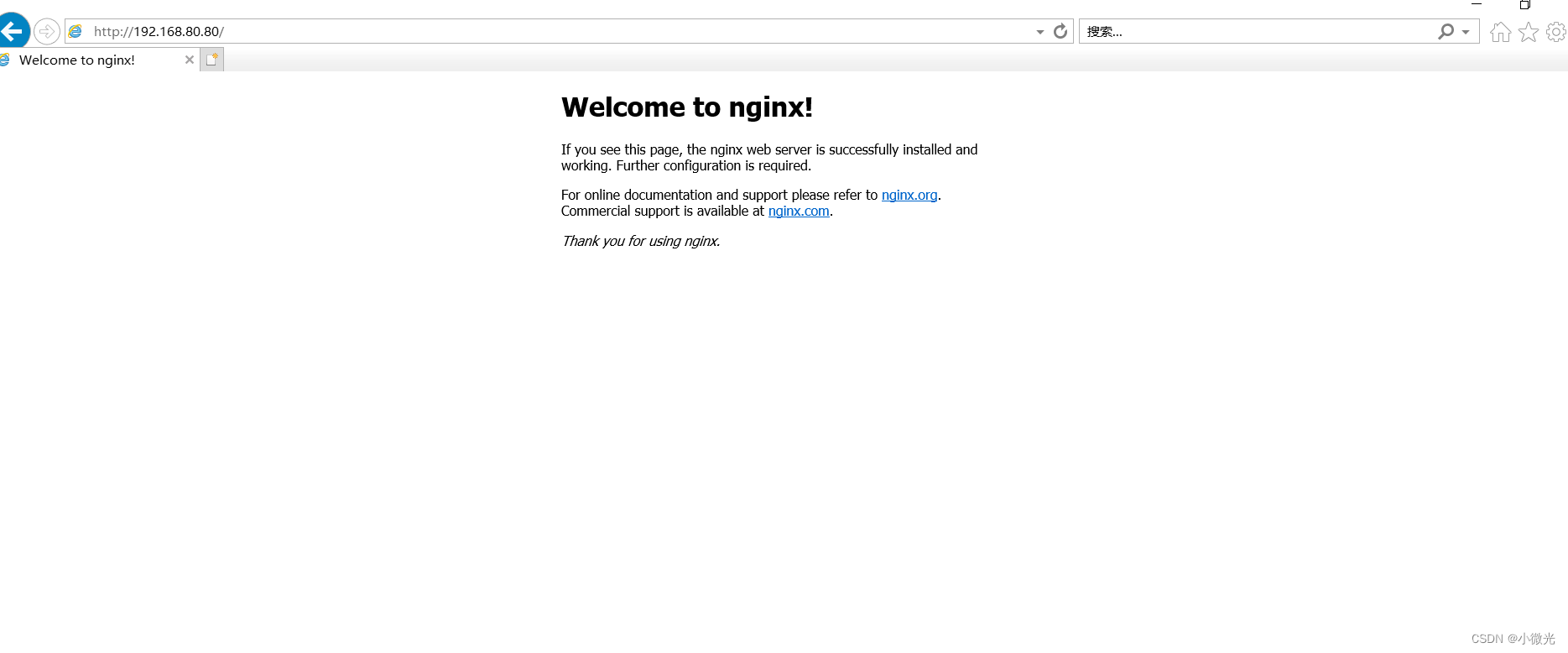
Task: Open the nginx.org link
Action: 909,195
